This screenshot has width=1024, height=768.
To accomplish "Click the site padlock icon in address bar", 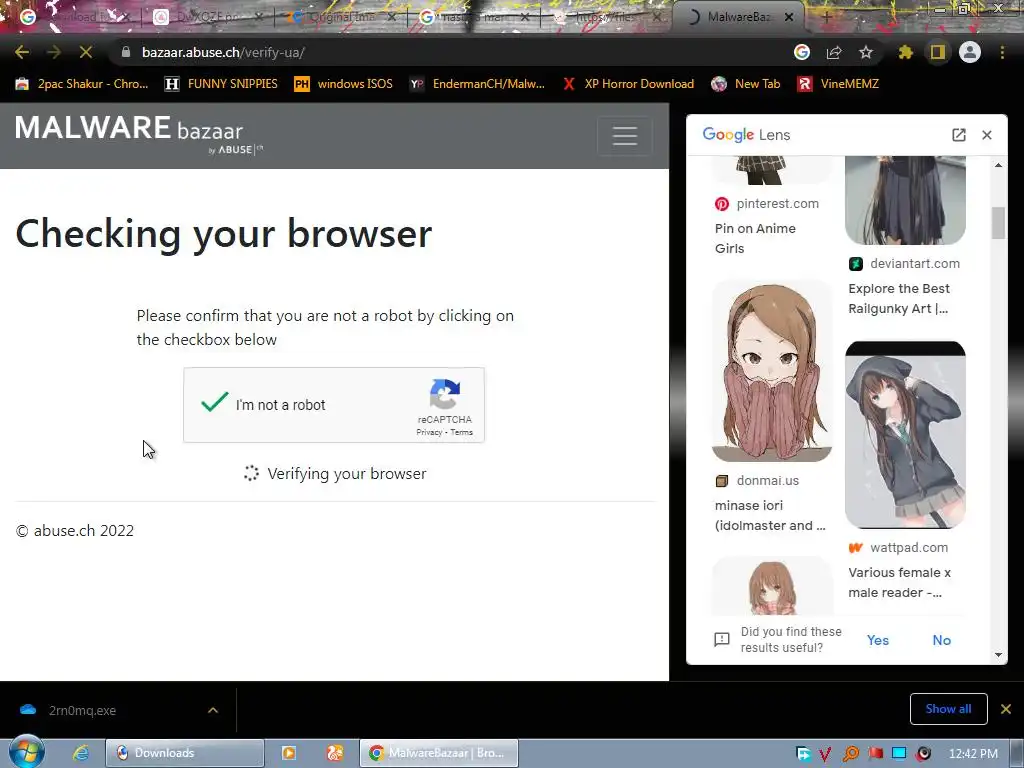I will click(126, 52).
